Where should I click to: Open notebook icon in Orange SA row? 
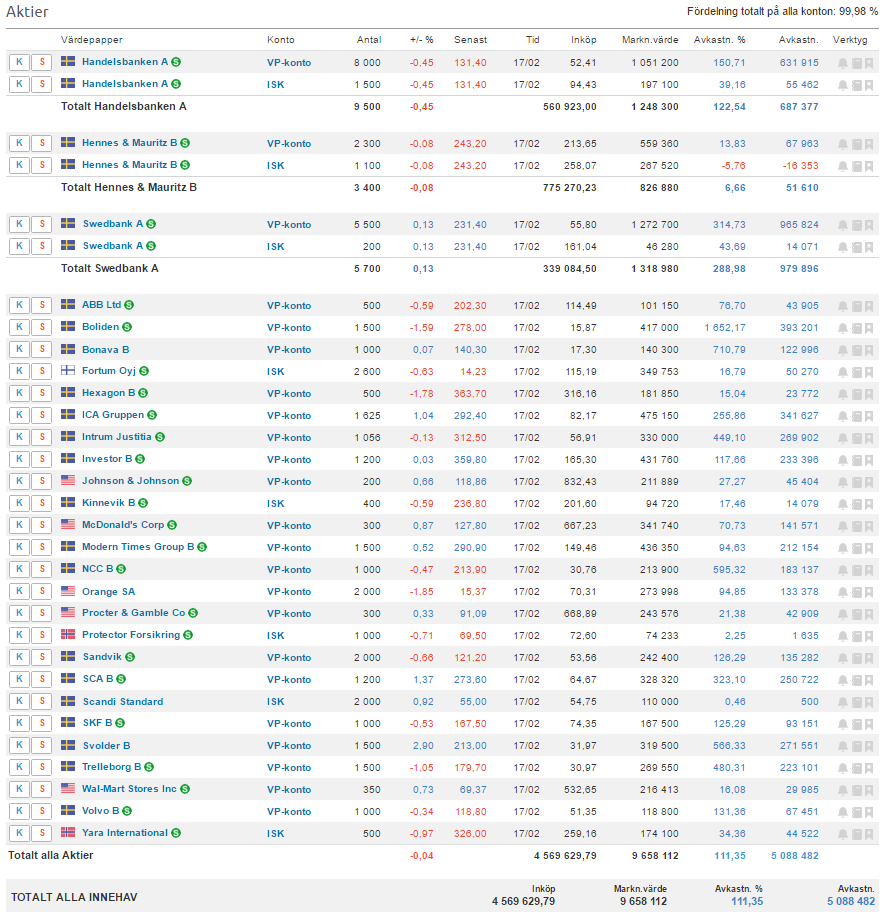click(x=857, y=592)
